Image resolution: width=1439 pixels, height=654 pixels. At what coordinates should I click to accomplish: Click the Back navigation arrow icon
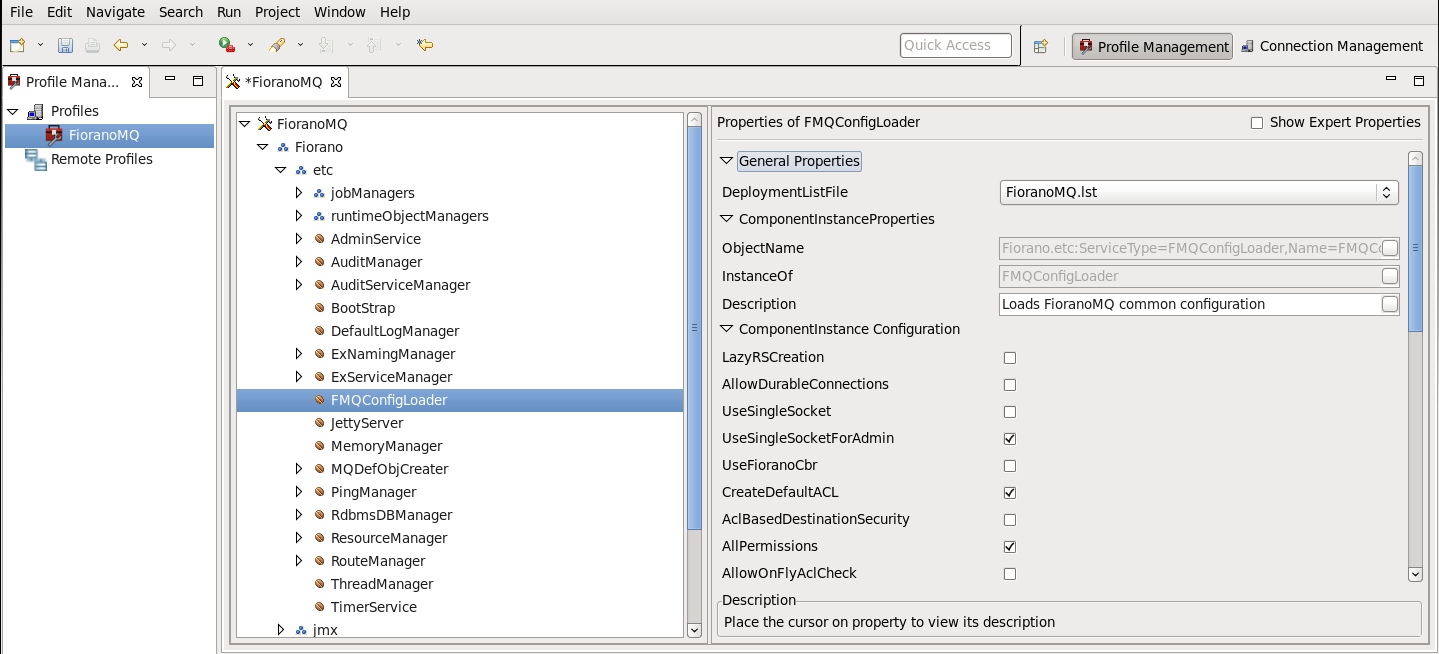121,45
